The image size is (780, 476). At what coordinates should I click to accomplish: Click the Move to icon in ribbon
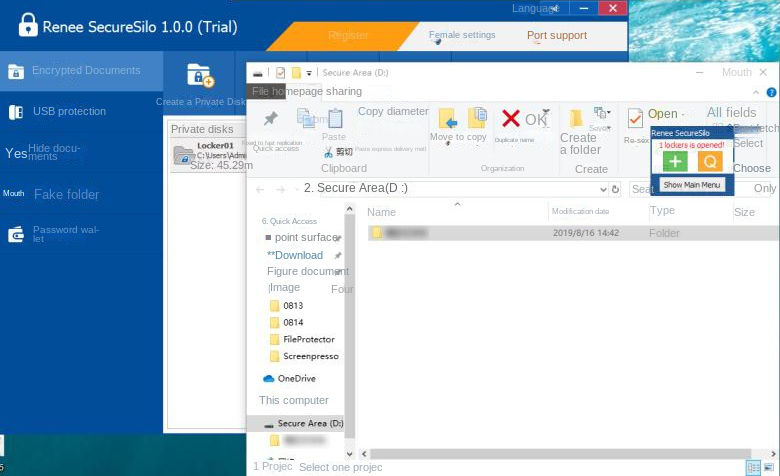(447, 119)
